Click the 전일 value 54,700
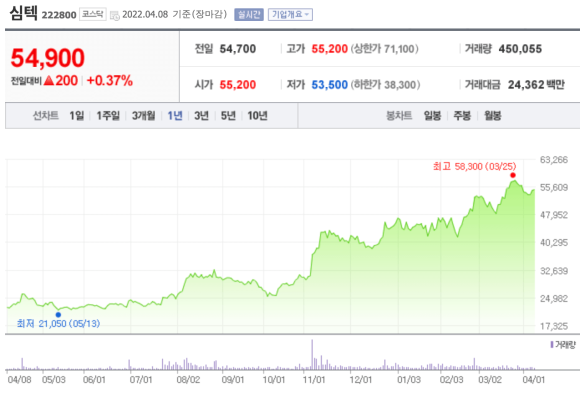Viewport: 580px width, 393px height. coord(238,49)
